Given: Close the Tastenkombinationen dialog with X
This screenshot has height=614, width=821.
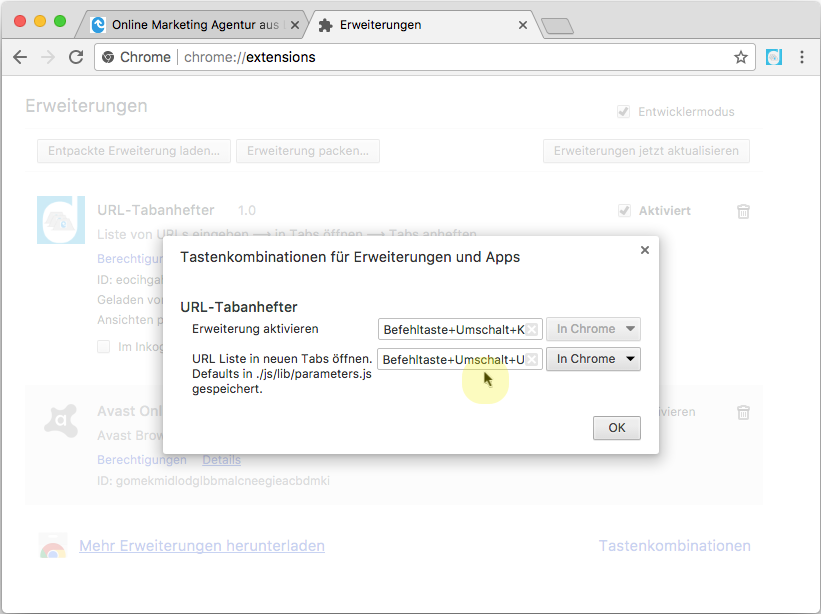Looking at the screenshot, I should click(x=644, y=250).
